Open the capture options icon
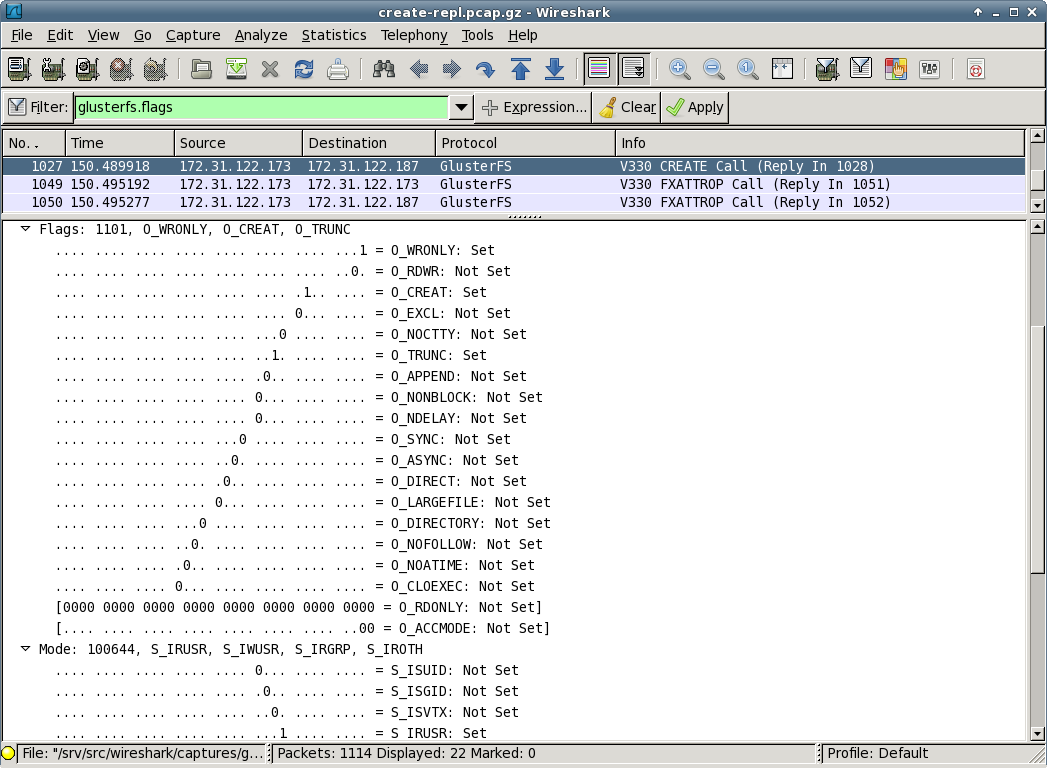1047x768 pixels. [53, 69]
